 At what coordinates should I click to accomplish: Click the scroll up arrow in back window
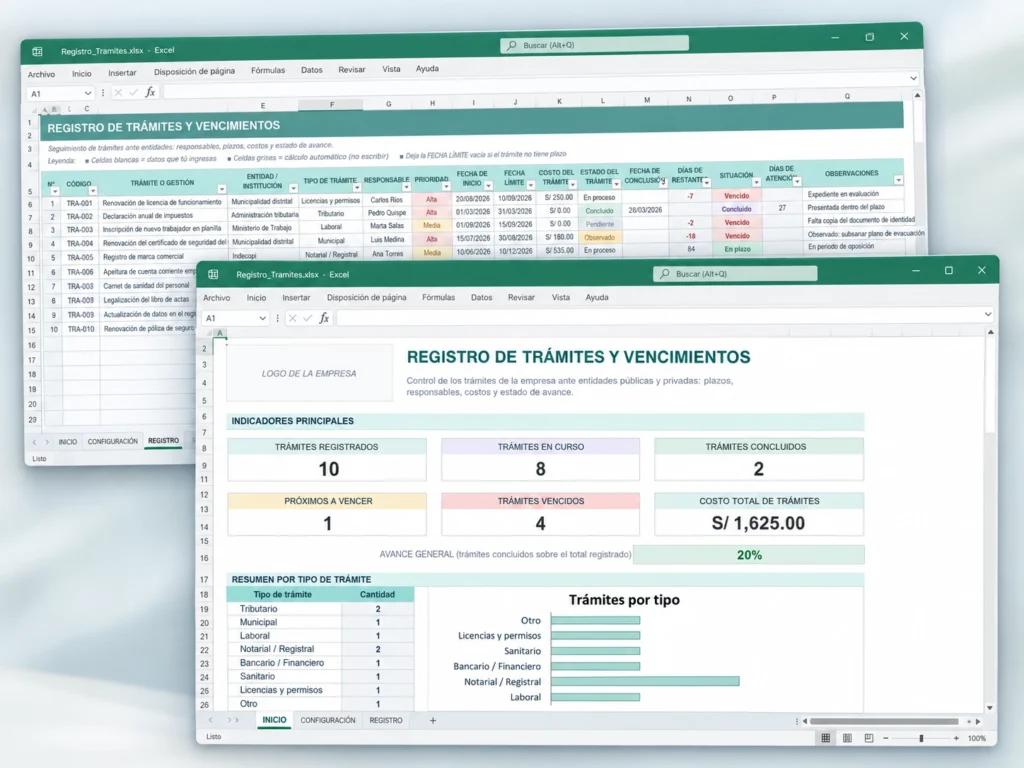(x=918, y=95)
